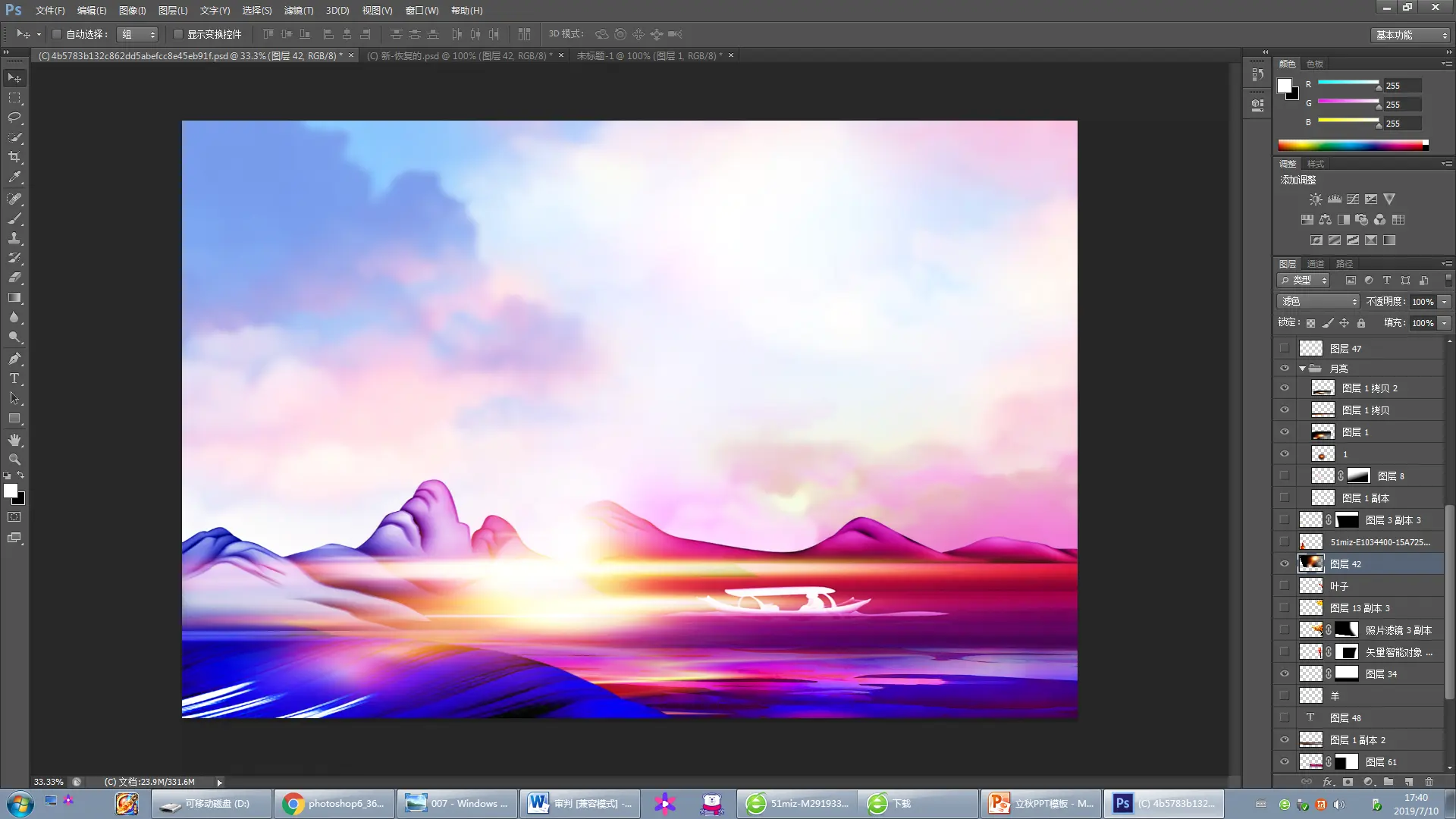The width and height of the screenshot is (1456, 819).
Task: Open the 滤镜(T) menu
Action: (x=298, y=11)
